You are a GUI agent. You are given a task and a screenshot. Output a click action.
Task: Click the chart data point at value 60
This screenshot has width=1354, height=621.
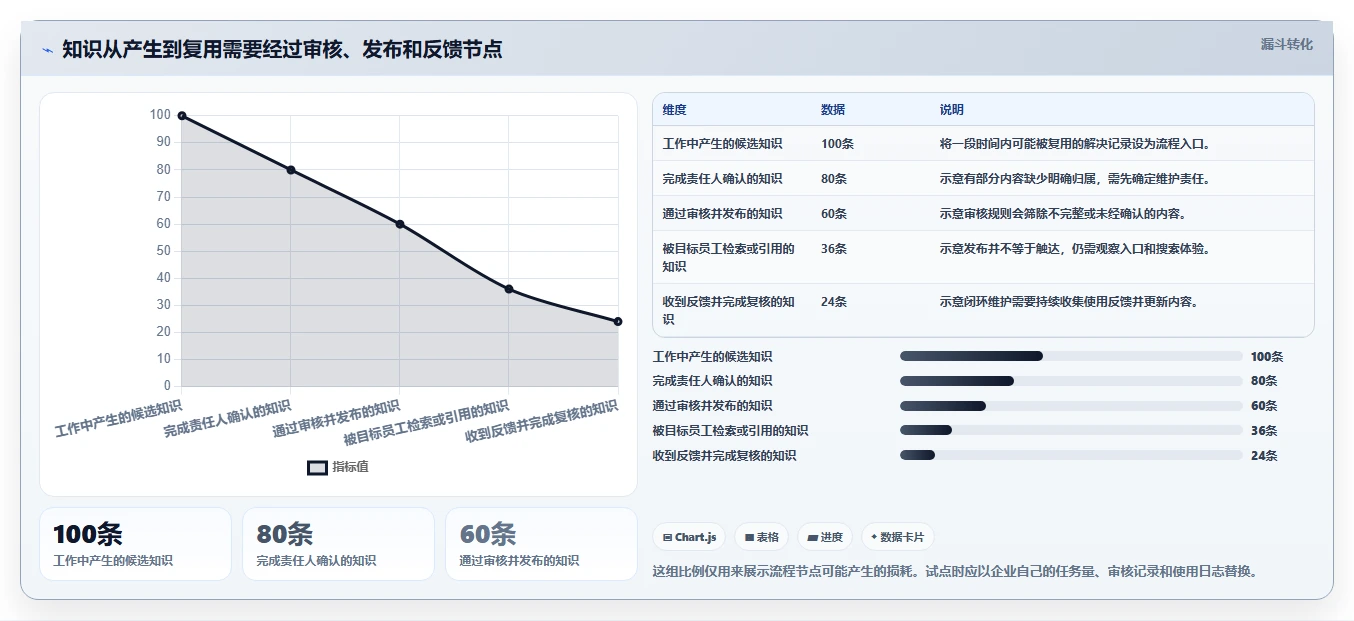tap(400, 224)
